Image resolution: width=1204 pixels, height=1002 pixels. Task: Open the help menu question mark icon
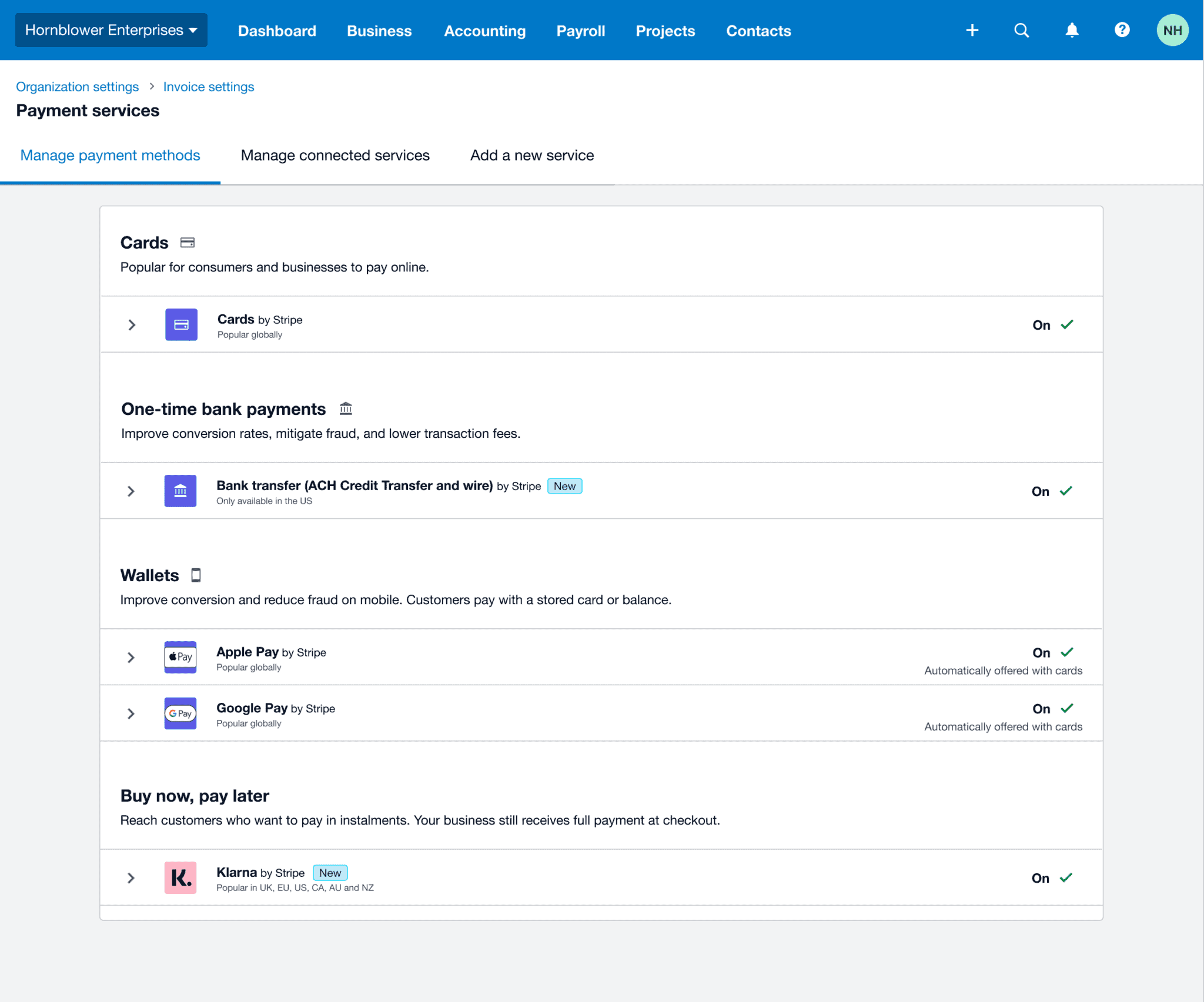tap(1121, 30)
